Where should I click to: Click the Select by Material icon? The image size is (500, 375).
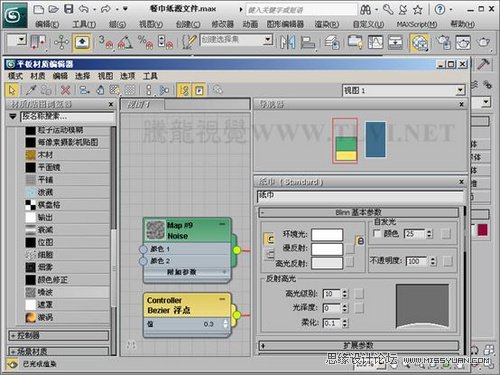[x=218, y=90]
